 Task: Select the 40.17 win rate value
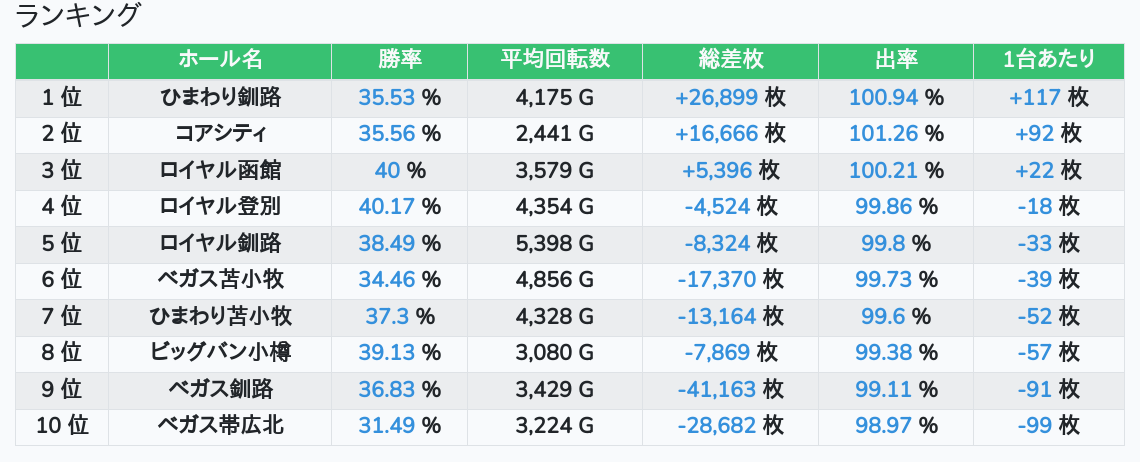tap(386, 207)
